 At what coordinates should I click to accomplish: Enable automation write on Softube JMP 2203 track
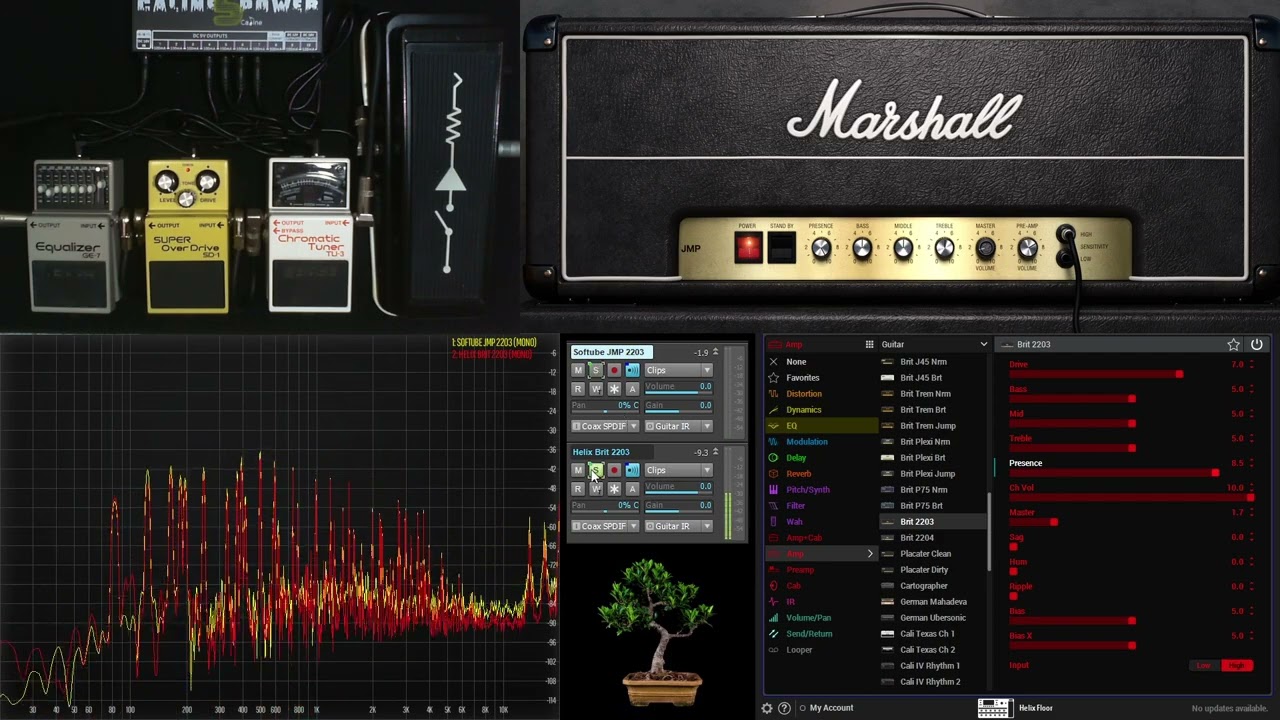pos(596,388)
